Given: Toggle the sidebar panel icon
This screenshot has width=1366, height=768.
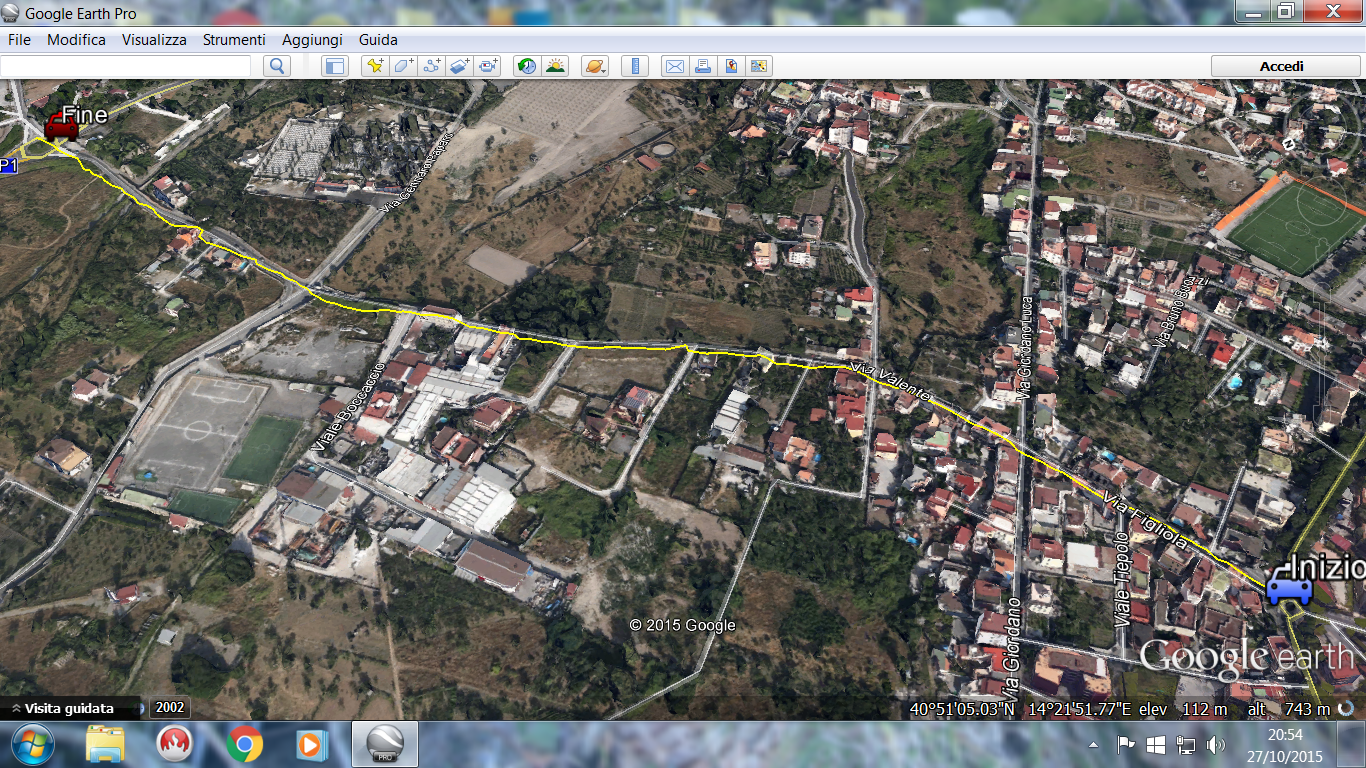Looking at the screenshot, I should (x=334, y=66).
